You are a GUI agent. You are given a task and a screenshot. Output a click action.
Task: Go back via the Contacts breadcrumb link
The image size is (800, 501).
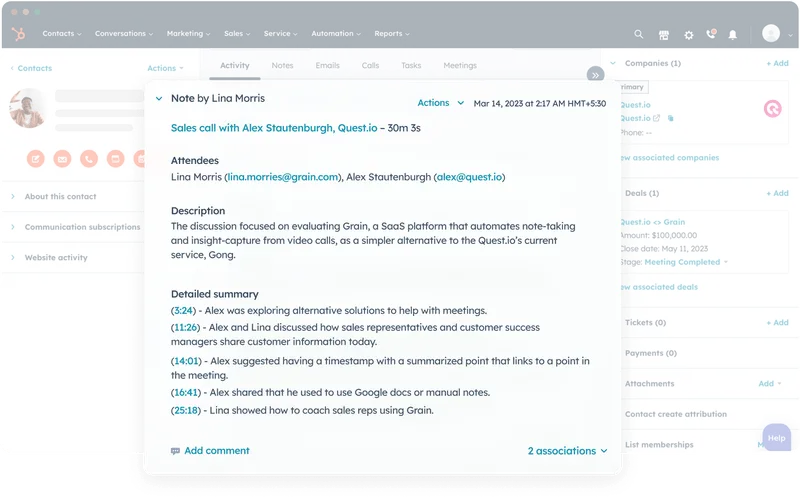pos(31,68)
